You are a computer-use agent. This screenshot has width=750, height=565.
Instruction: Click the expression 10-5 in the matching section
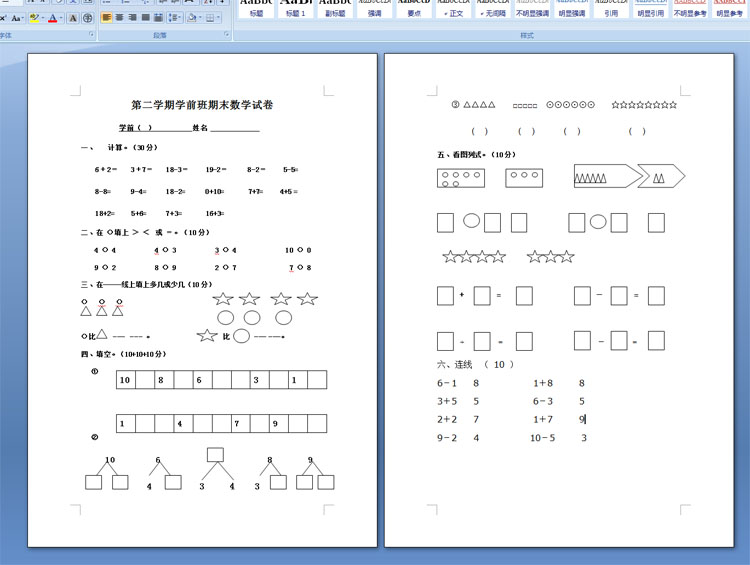tap(542, 438)
